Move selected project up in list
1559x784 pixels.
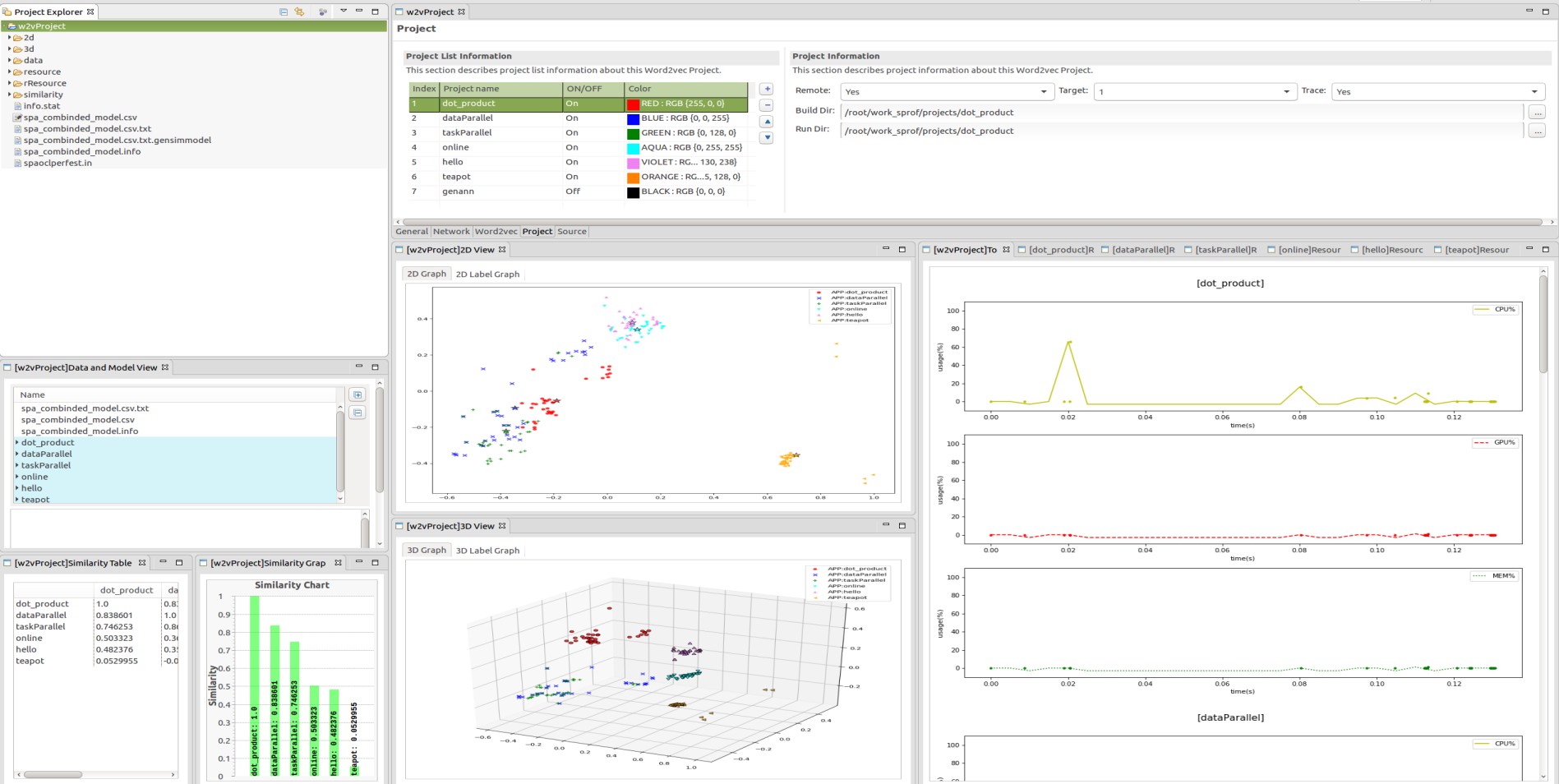tap(767, 122)
